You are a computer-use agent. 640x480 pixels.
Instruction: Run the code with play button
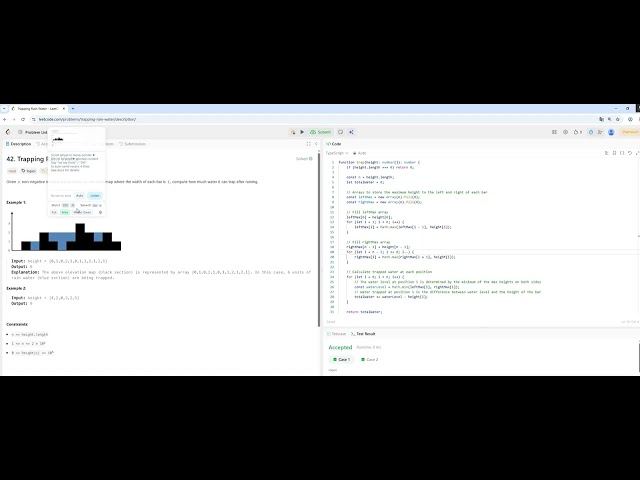[302, 132]
